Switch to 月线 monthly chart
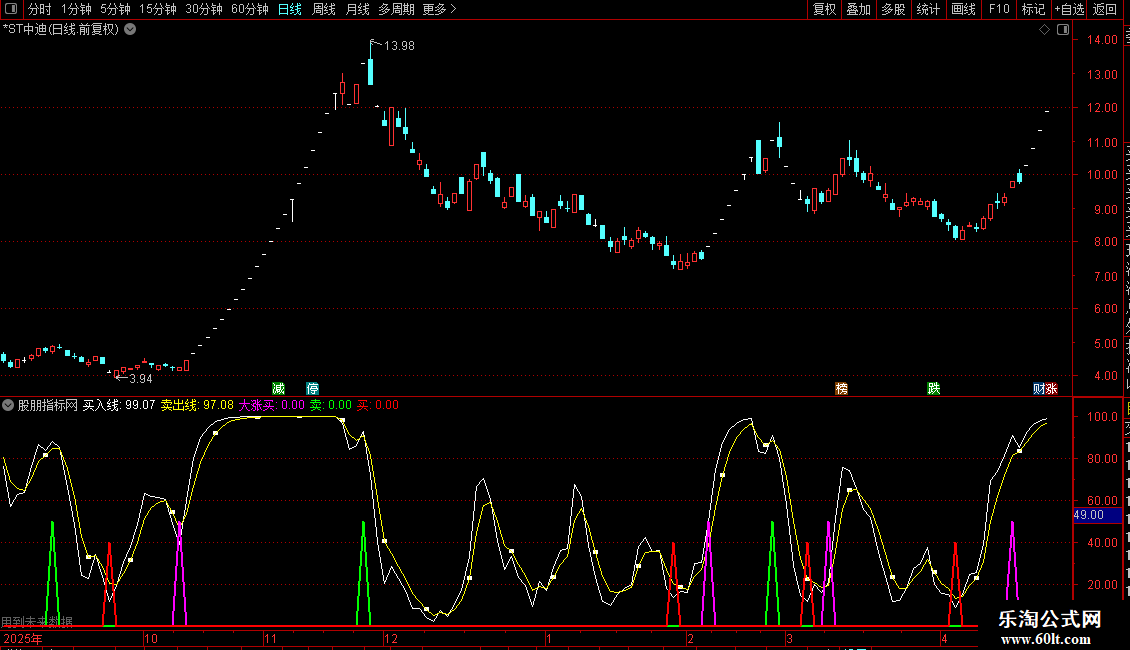The width and height of the screenshot is (1130, 650). tap(357, 9)
